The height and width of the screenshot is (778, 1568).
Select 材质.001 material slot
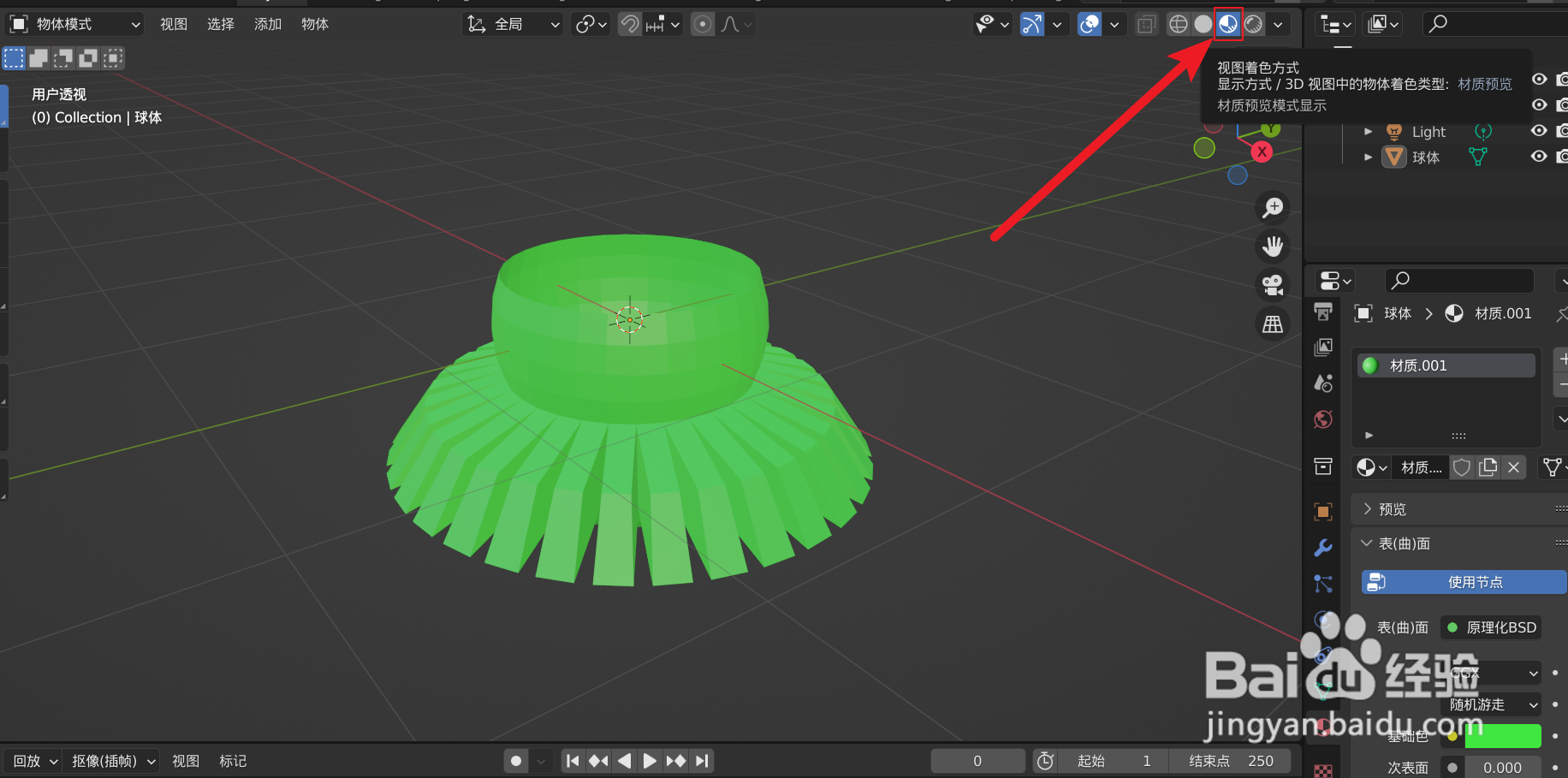coord(1446,365)
